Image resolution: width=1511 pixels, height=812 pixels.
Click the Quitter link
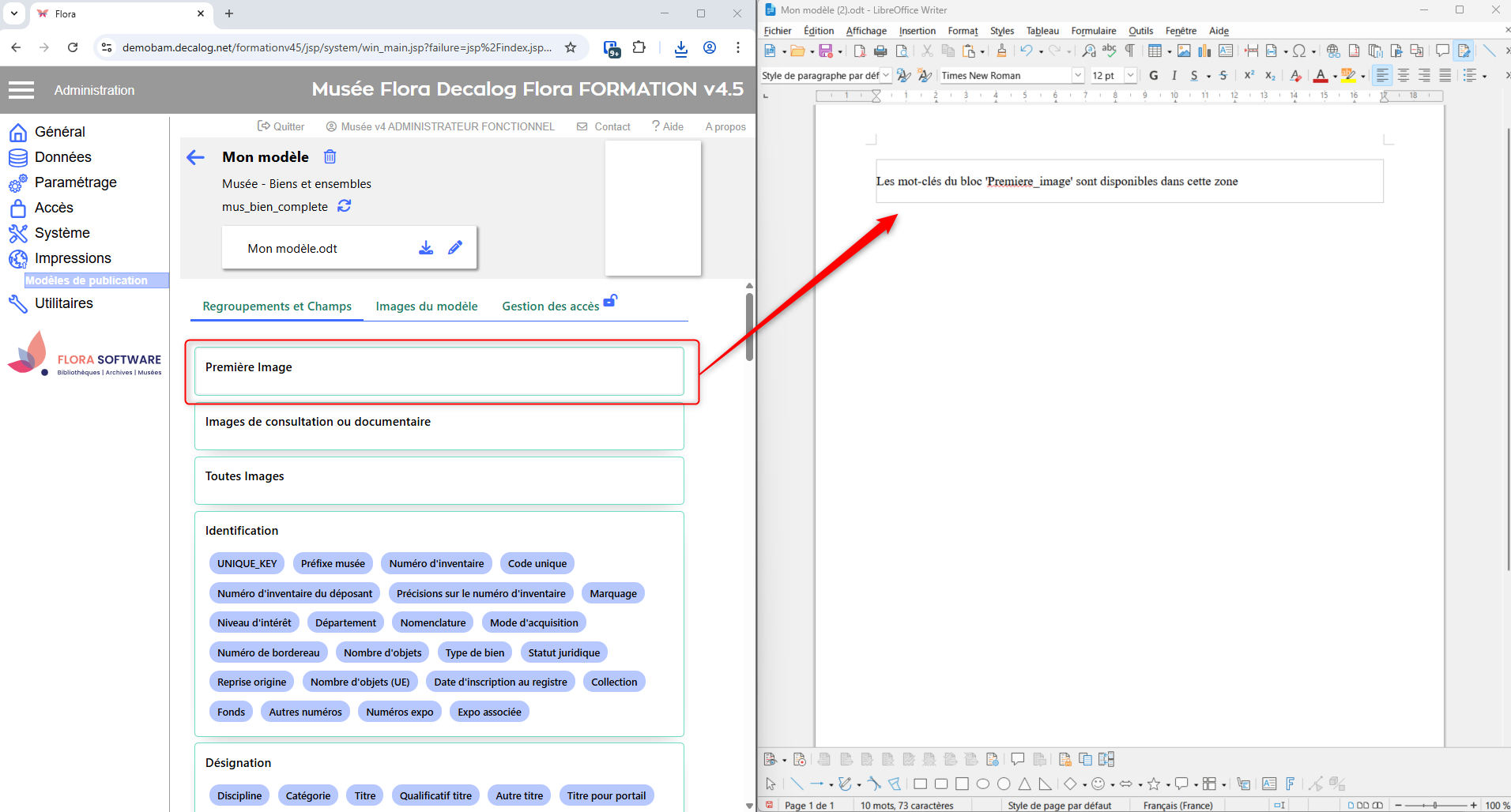pos(281,126)
